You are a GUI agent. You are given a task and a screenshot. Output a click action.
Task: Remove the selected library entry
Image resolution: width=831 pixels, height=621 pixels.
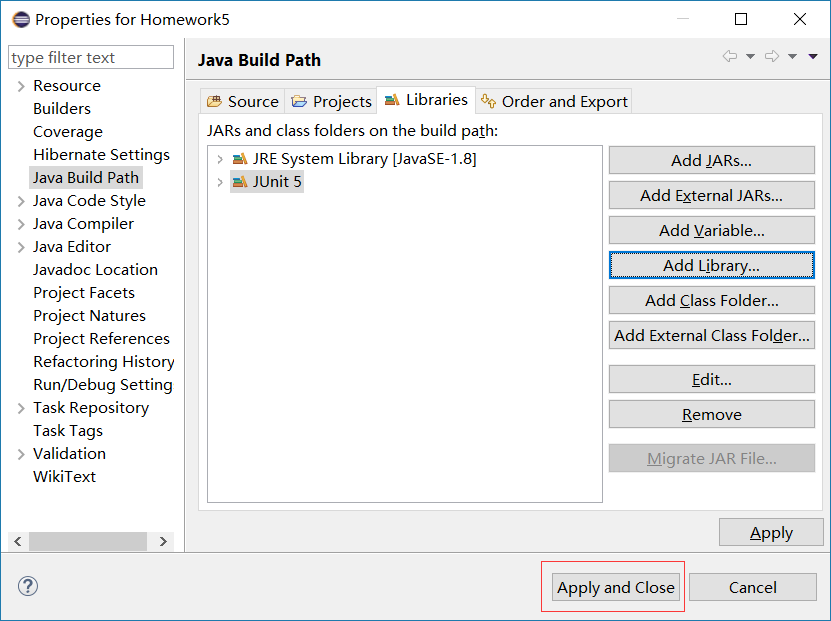click(711, 414)
